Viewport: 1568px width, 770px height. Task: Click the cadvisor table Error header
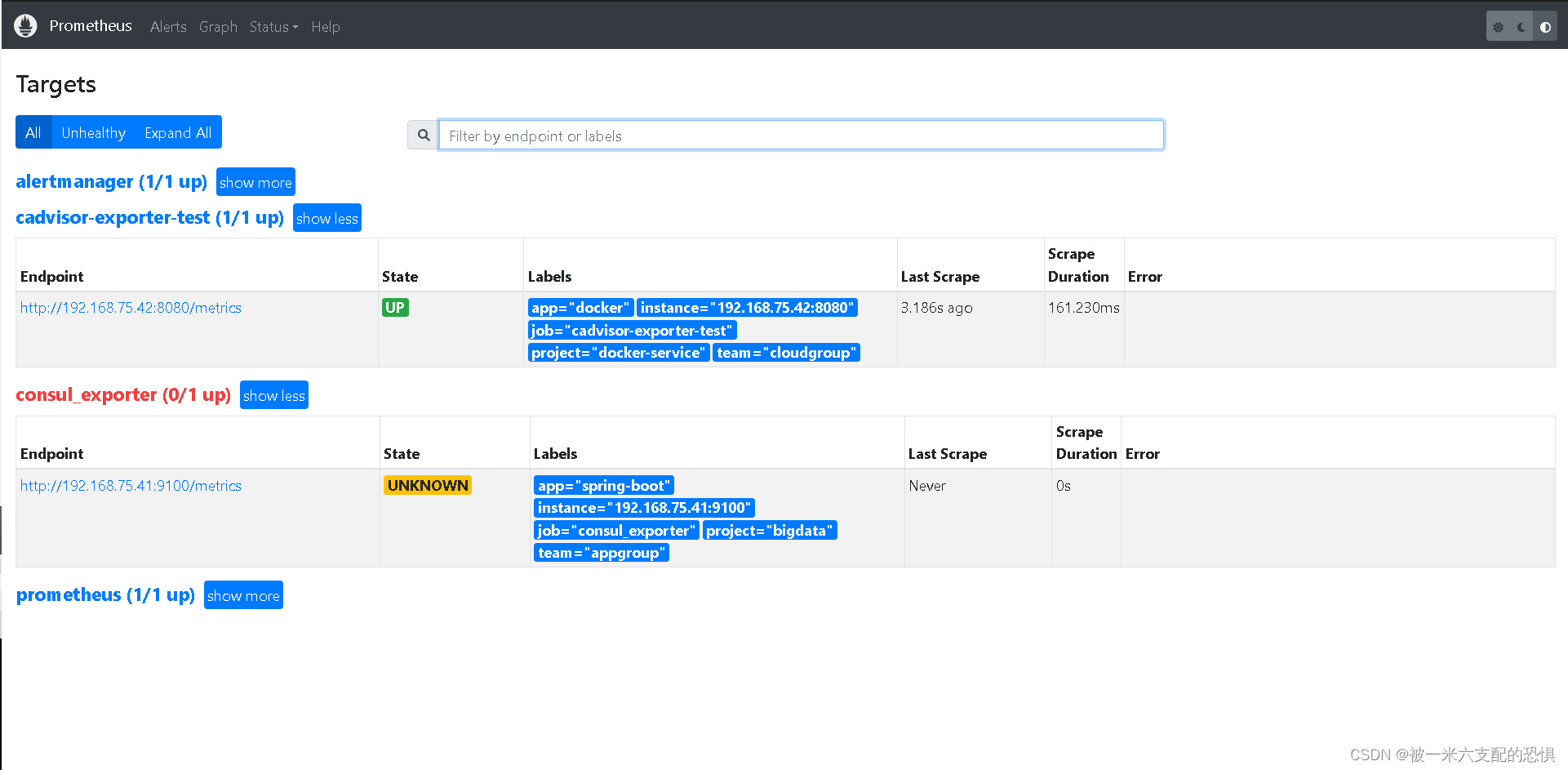point(1145,277)
